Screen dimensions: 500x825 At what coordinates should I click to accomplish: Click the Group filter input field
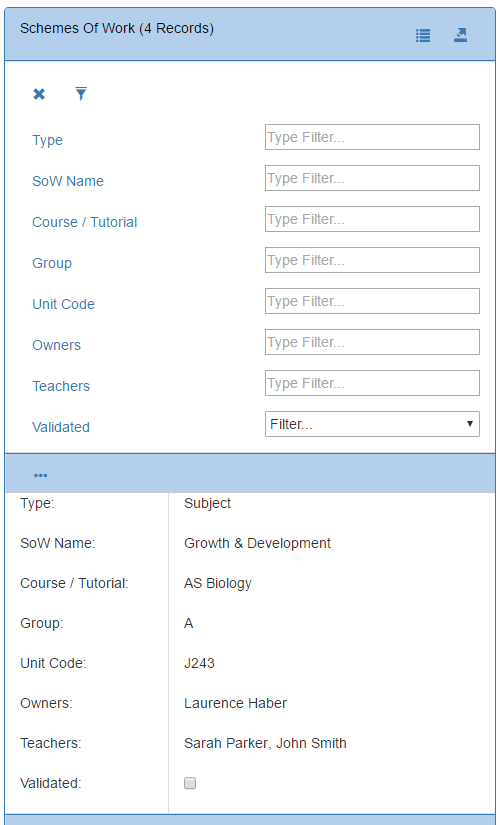(x=372, y=260)
